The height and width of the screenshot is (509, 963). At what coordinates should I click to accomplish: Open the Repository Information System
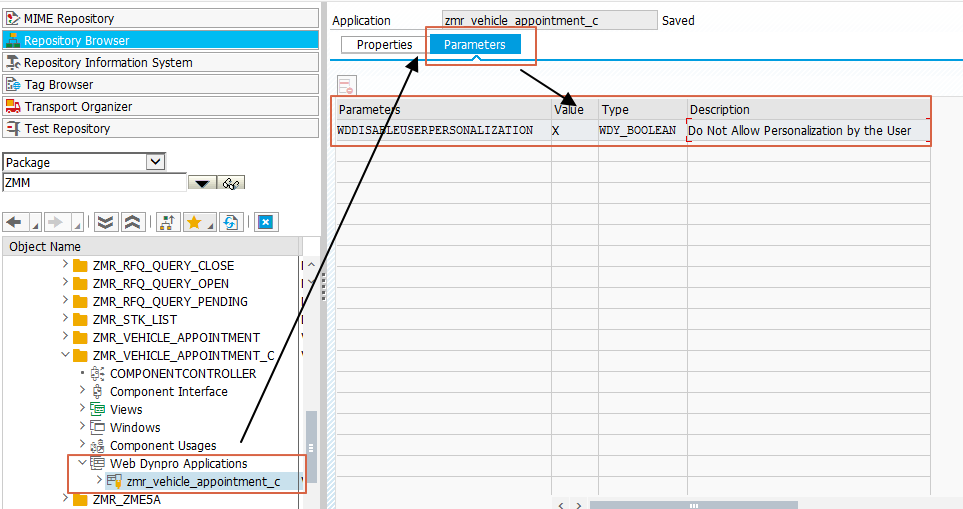[x=160, y=63]
